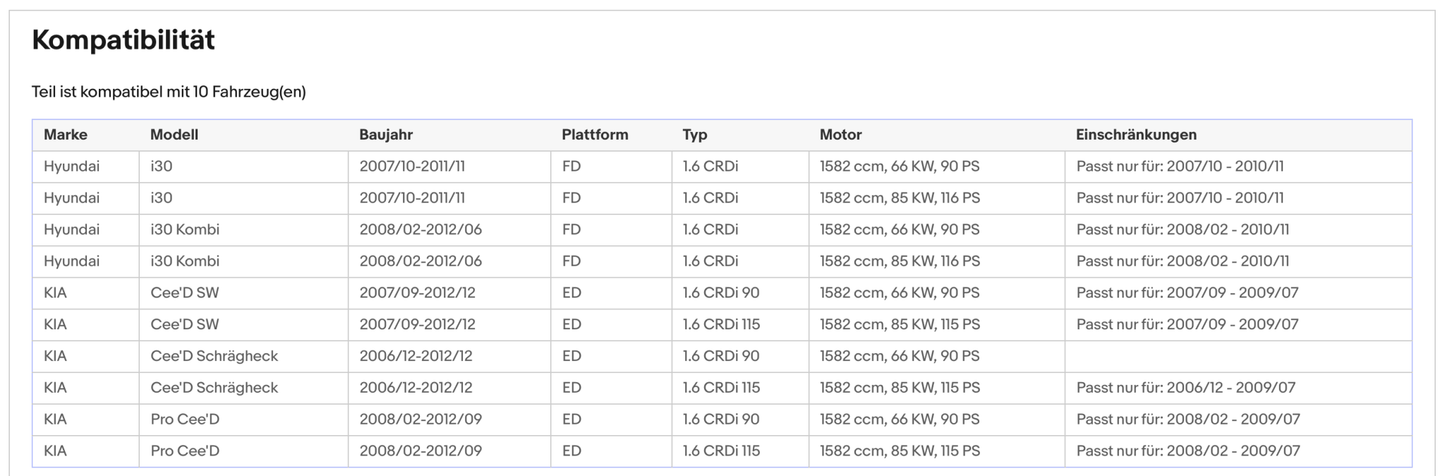Click the empty Einschränkungen cell for Cee'D Schrägheck
The image size is (1445, 476).
point(1237,356)
